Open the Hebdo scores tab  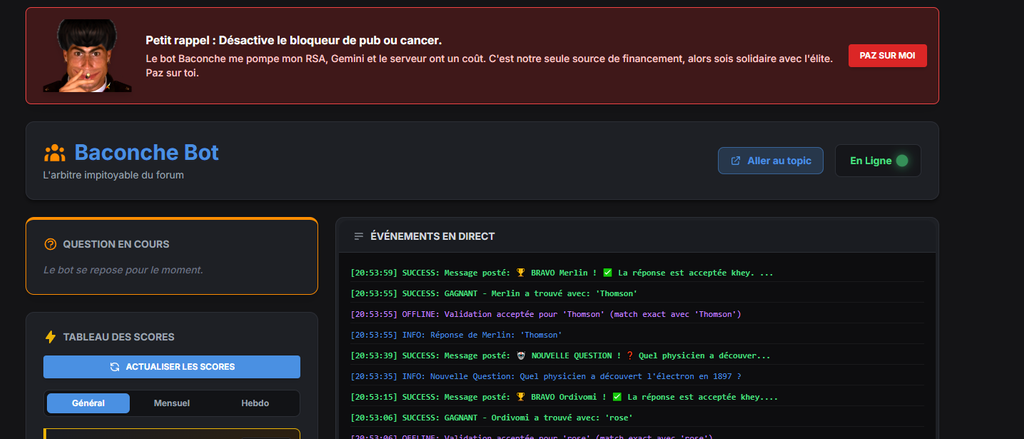pyautogui.click(x=255, y=403)
